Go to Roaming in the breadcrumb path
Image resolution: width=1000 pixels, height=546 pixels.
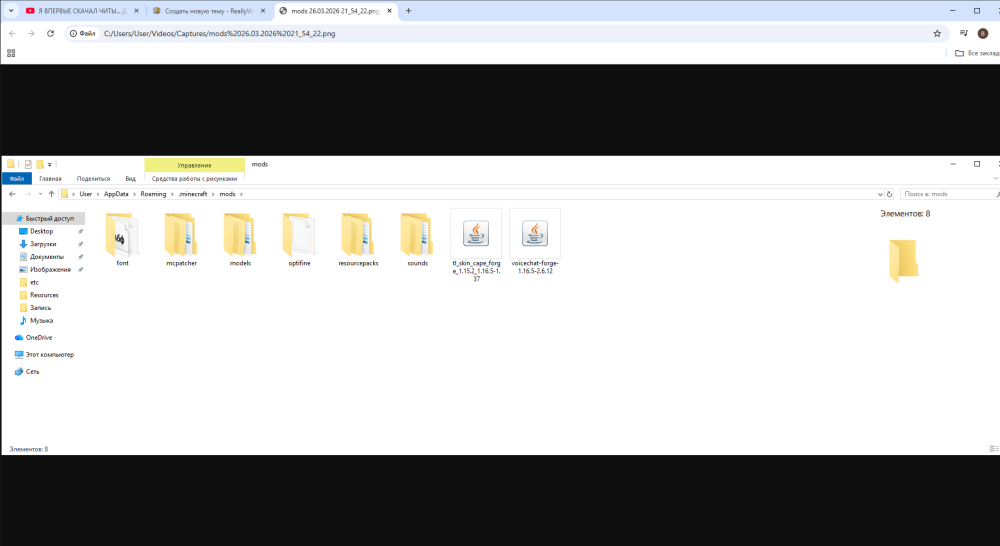(x=153, y=194)
